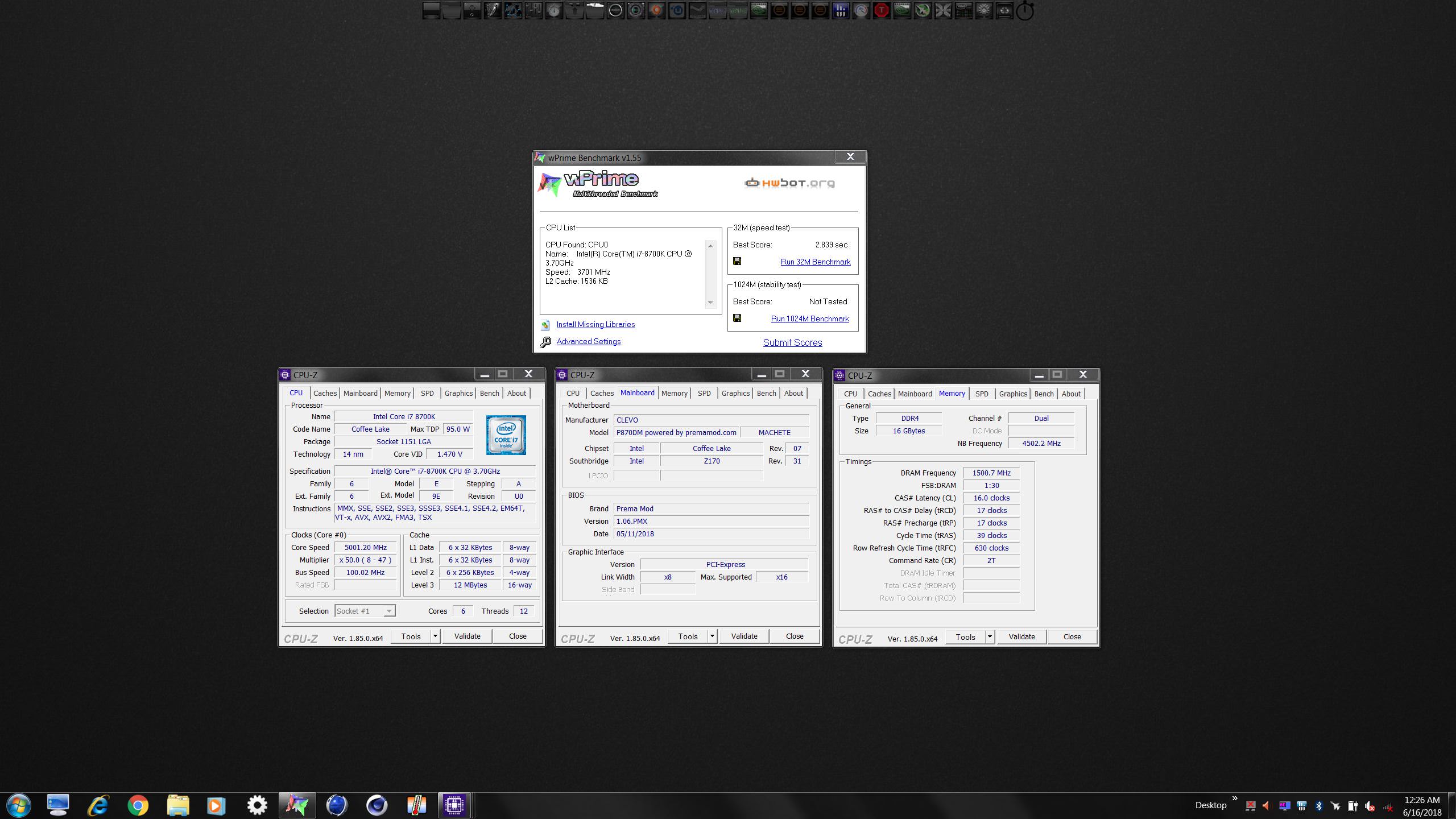Open About tab in right CPU-Z window
This screenshot has width=1456, height=819.
click(1071, 394)
